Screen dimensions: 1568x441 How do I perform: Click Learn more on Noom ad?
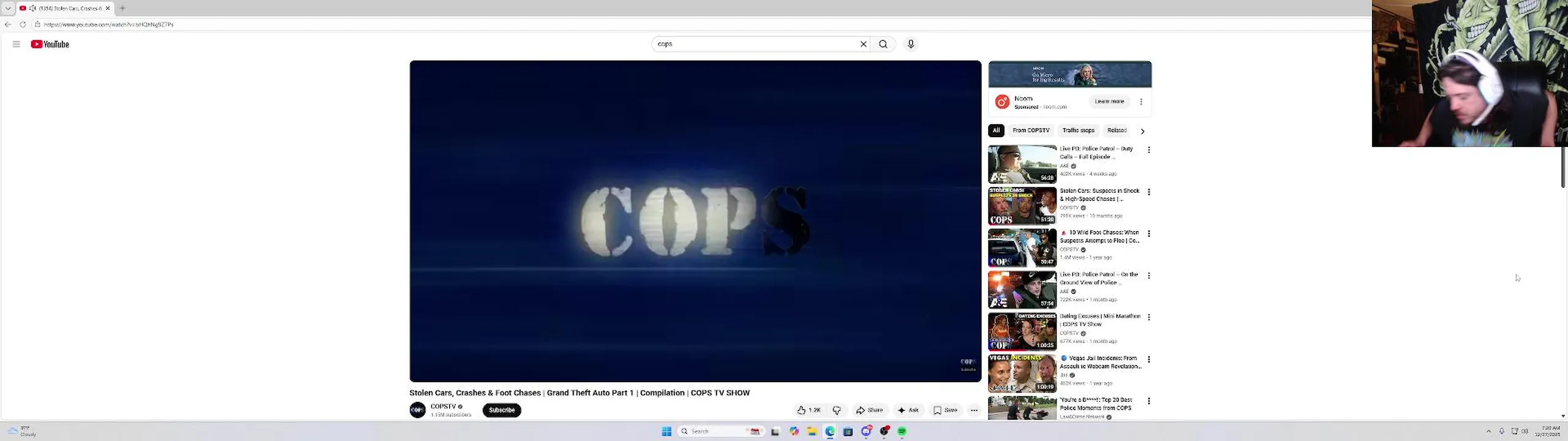tap(1109, 102)
